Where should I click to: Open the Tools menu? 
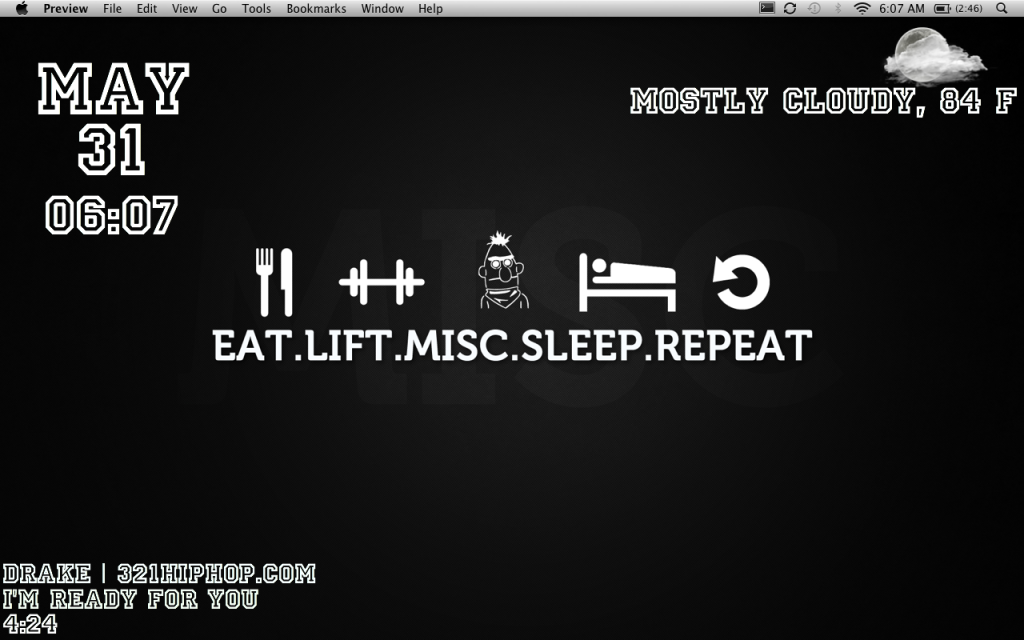coord(256,8)
